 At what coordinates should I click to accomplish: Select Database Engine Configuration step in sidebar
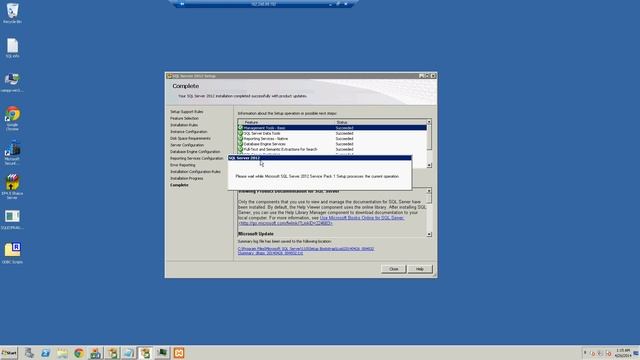point(195,151)
